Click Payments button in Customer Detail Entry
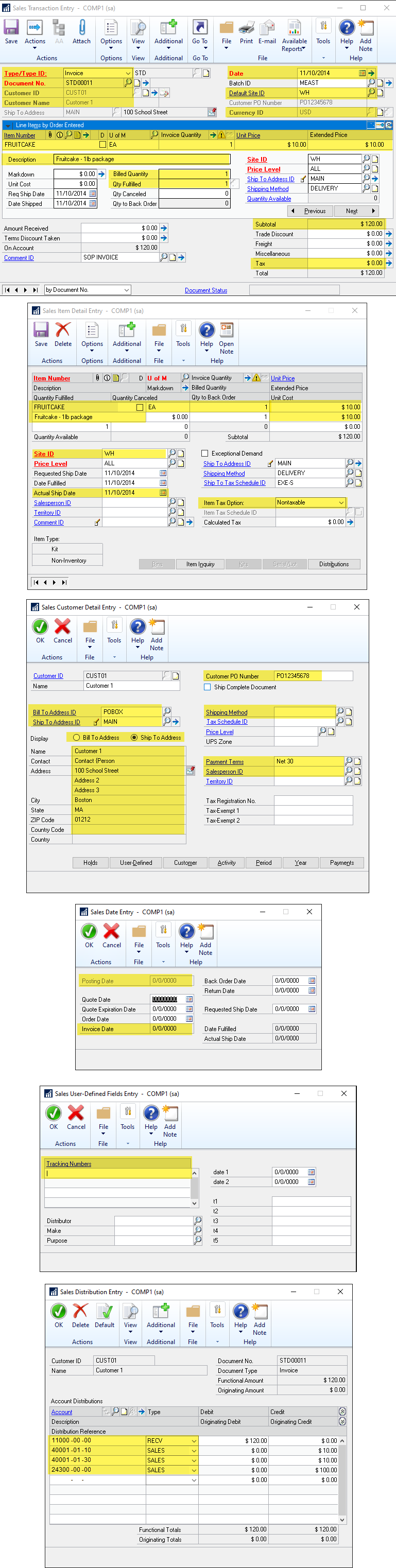396x1568 pixels. [x=342, y=863]
